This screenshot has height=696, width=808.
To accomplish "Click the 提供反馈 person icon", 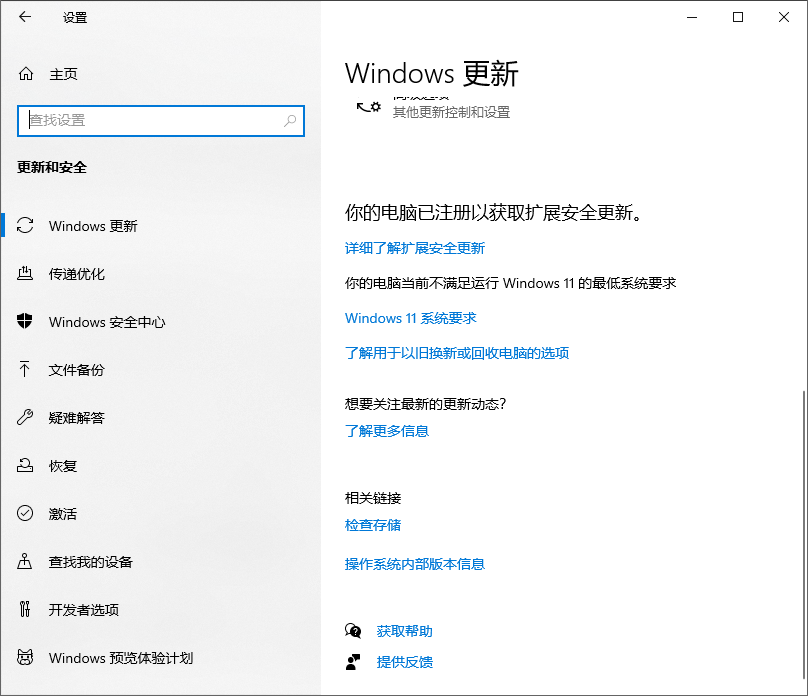I will (x=353, y=661).
